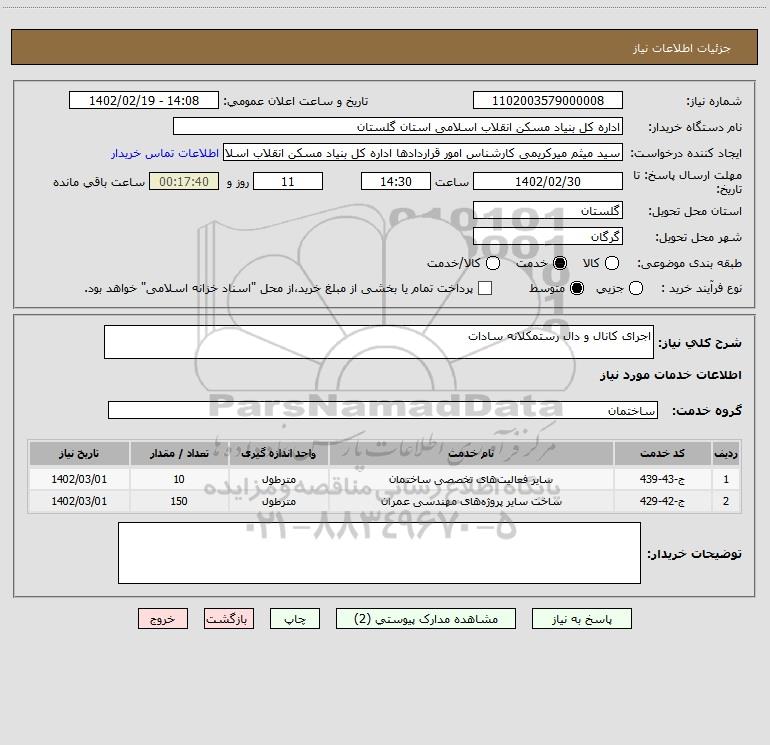Open مشاهده مدارک پیوستی (2) attachments
Screen dimensions: 770x745
(426, 619)
